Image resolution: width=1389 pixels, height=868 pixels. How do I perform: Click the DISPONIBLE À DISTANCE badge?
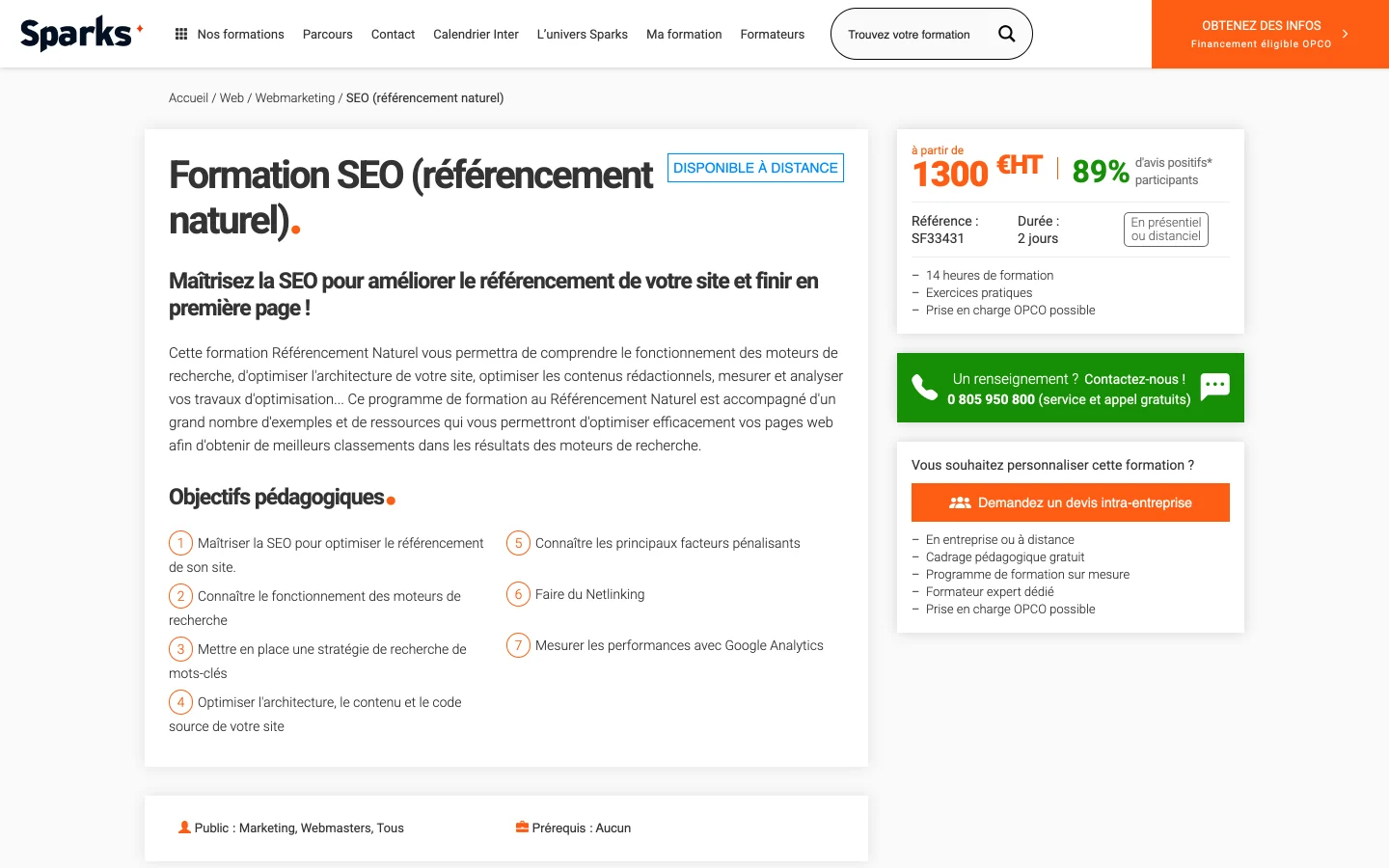755,168
